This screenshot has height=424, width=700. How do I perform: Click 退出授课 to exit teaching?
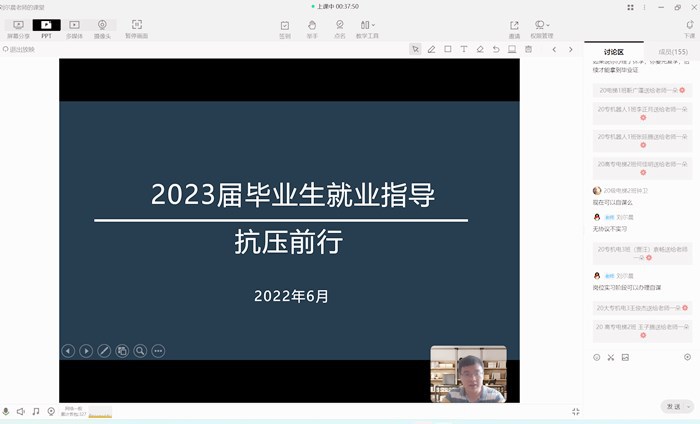click(x=19, y=49)
